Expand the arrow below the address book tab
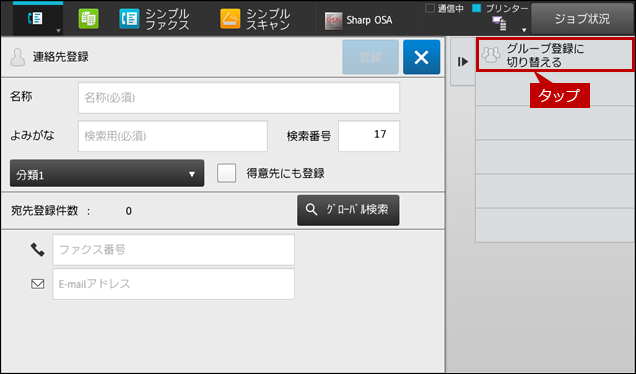Screen dimensions: 636x374 point(58,31)
